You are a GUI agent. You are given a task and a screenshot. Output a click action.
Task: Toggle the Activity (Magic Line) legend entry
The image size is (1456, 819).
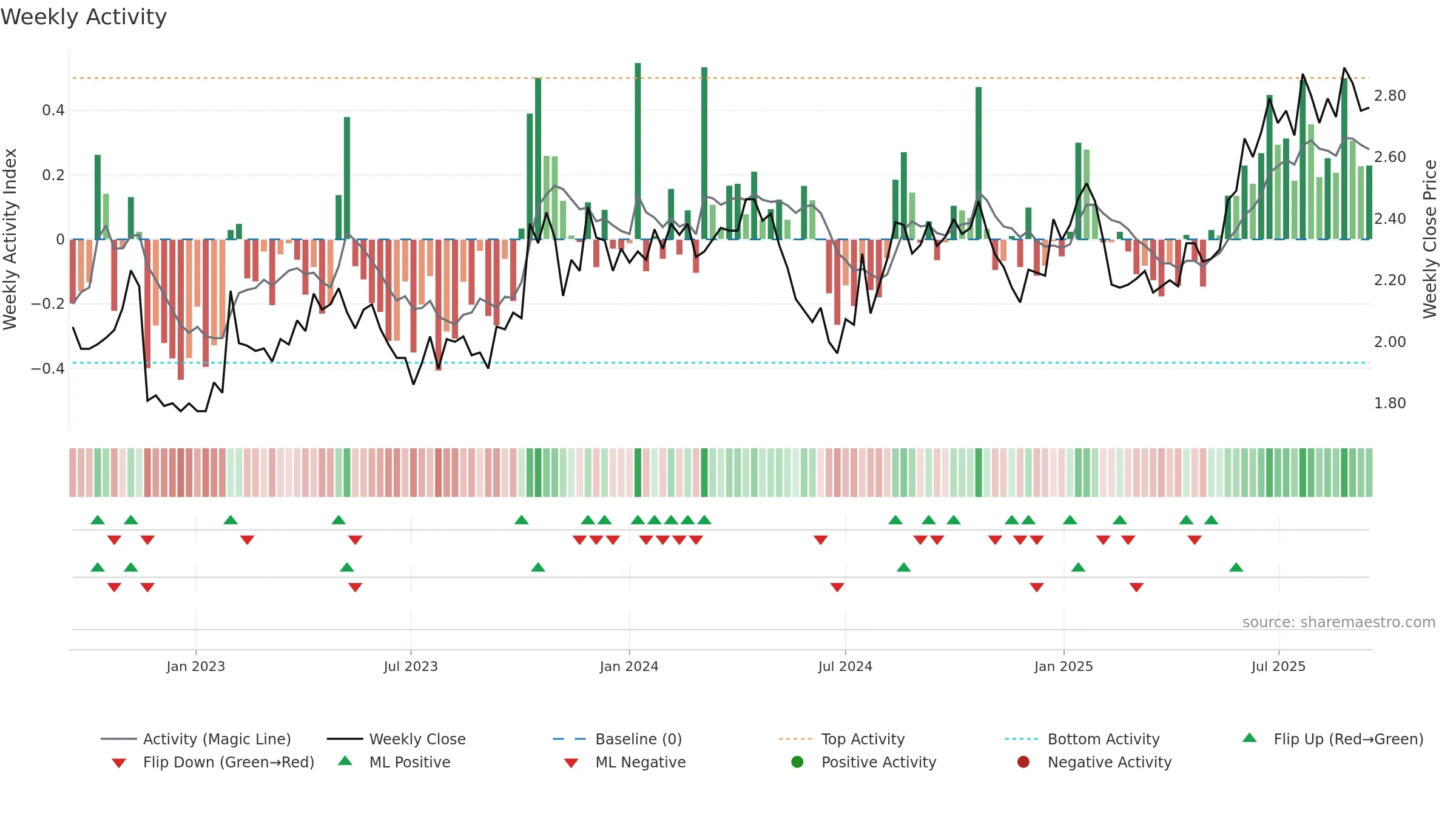pos(196,739)
